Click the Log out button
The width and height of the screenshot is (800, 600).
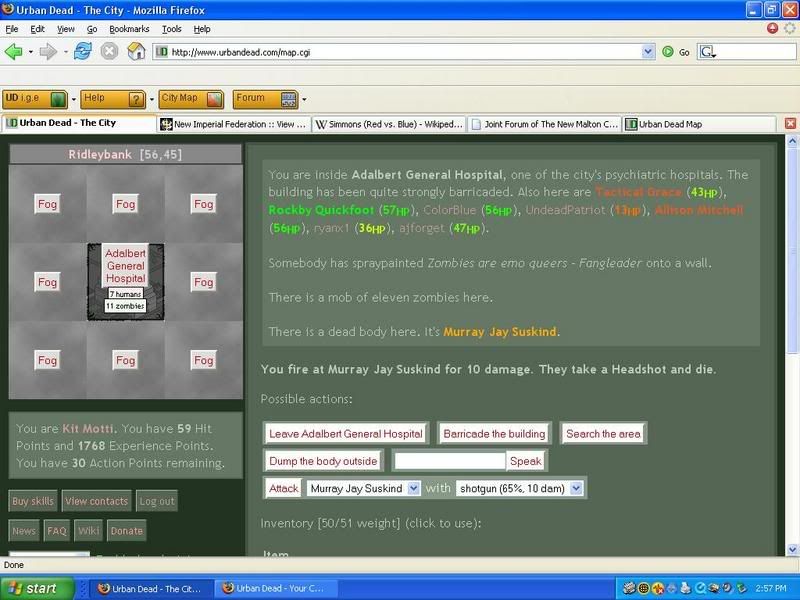tap(157, 501)
